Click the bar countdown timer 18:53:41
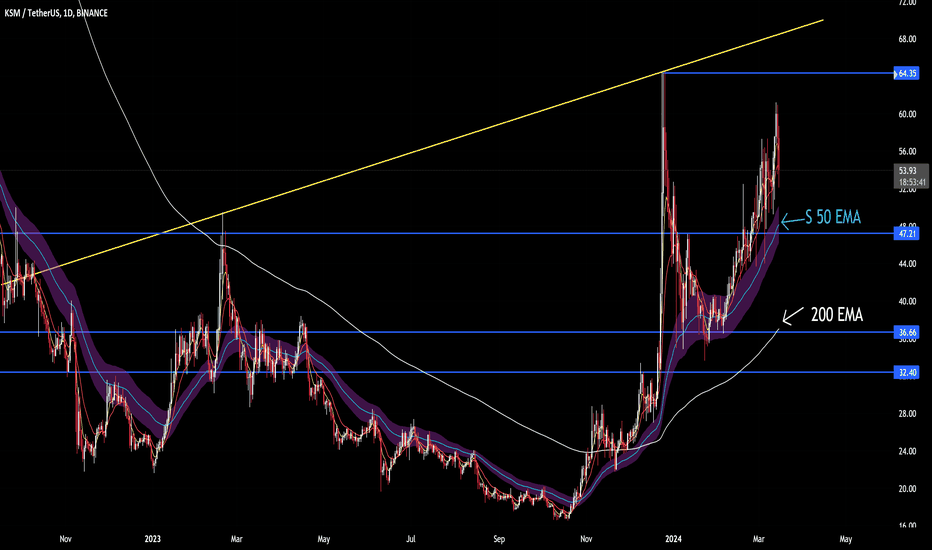932x550 pixels. [912, 182]
